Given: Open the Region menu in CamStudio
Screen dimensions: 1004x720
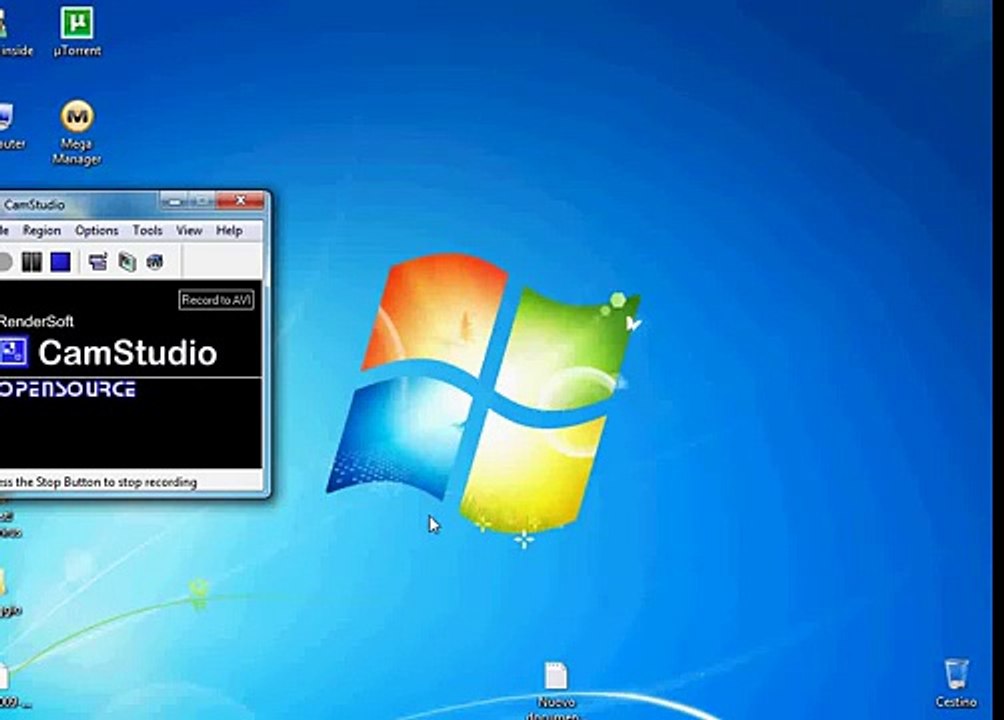Looking at the screenshot, I should click(x=42, y=230).
